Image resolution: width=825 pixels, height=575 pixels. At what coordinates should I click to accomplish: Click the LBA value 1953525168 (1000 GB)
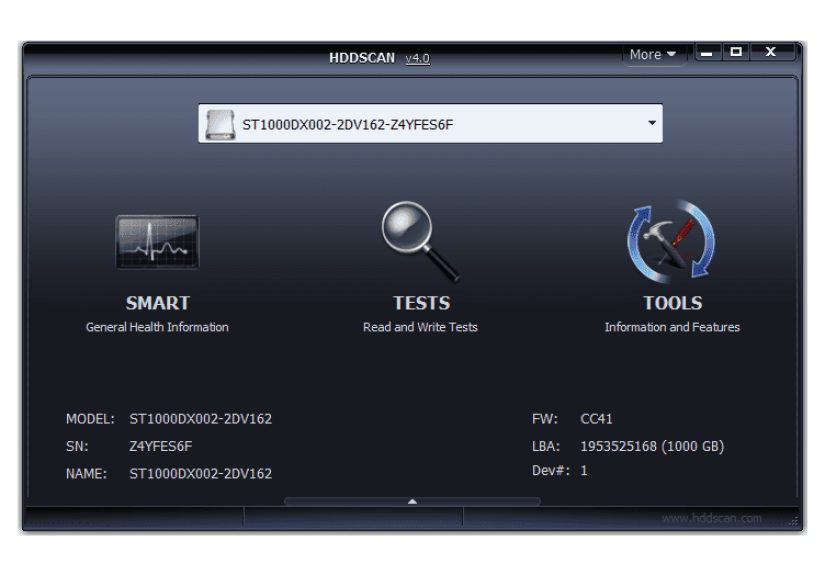pos(652,446)
